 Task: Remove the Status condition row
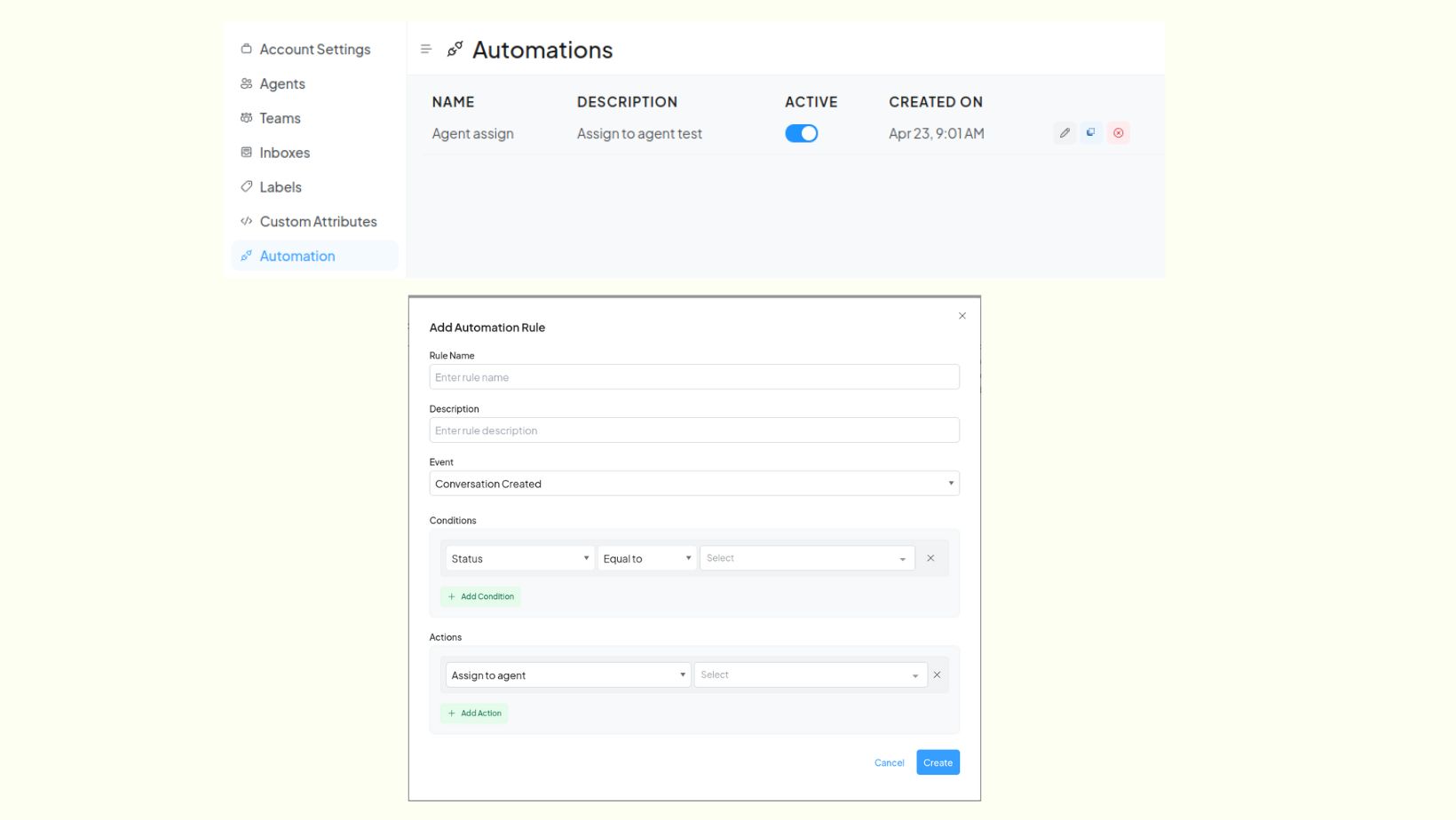tap(930, 558)
